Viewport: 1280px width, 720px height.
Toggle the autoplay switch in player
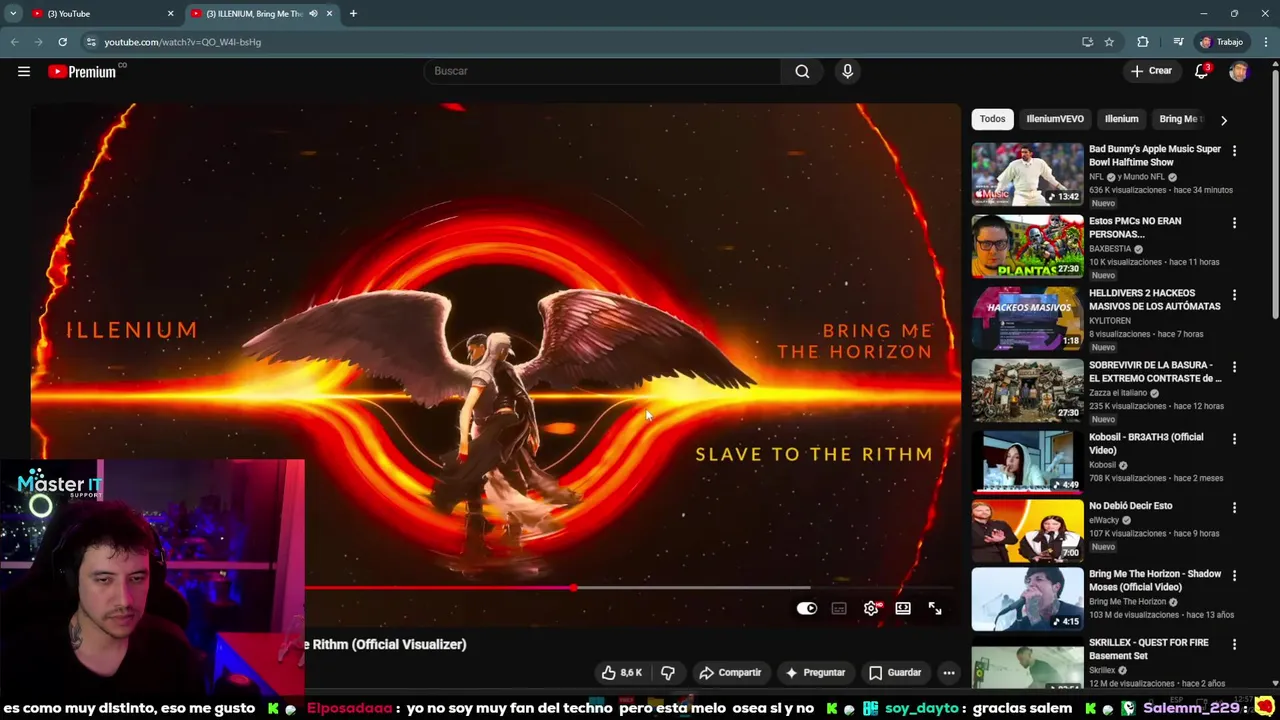[807, 608]
